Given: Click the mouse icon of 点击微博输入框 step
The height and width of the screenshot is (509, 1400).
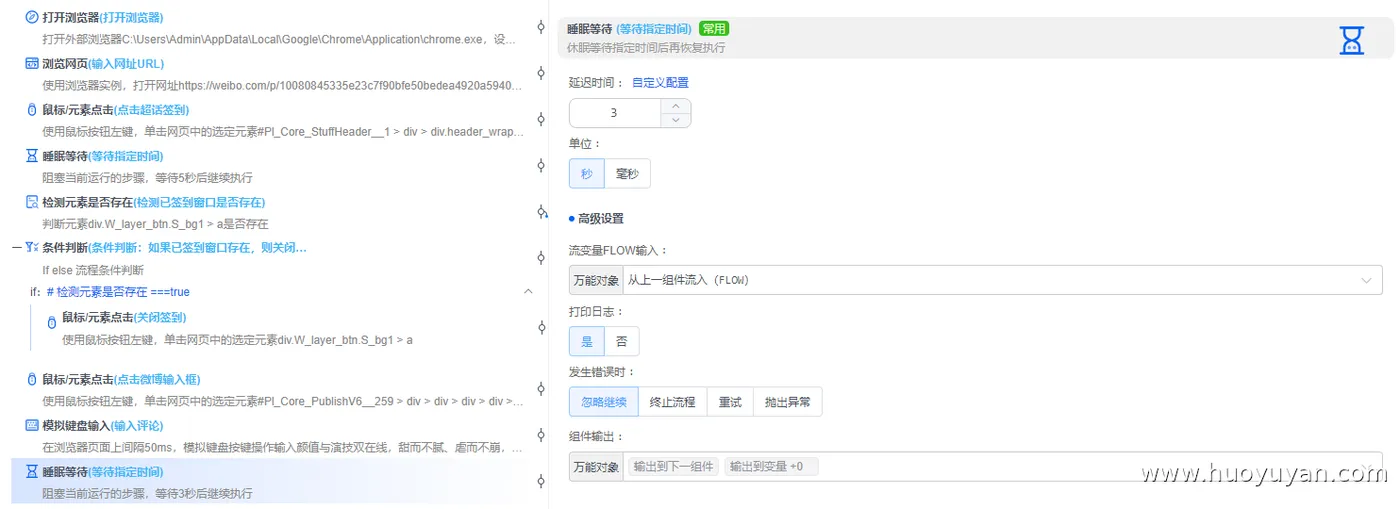Looking at the screenshot, I should 32,379.
